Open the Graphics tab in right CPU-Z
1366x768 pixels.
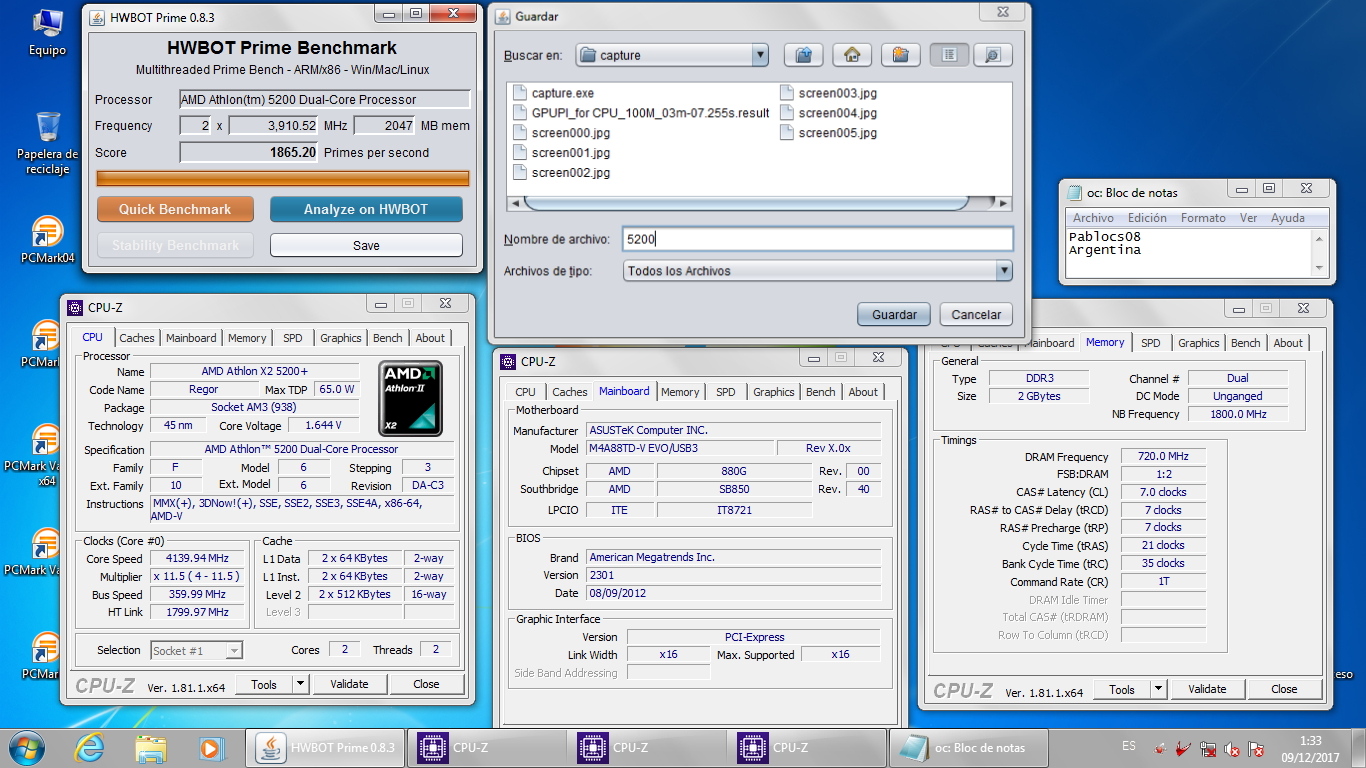[1198, 343]
